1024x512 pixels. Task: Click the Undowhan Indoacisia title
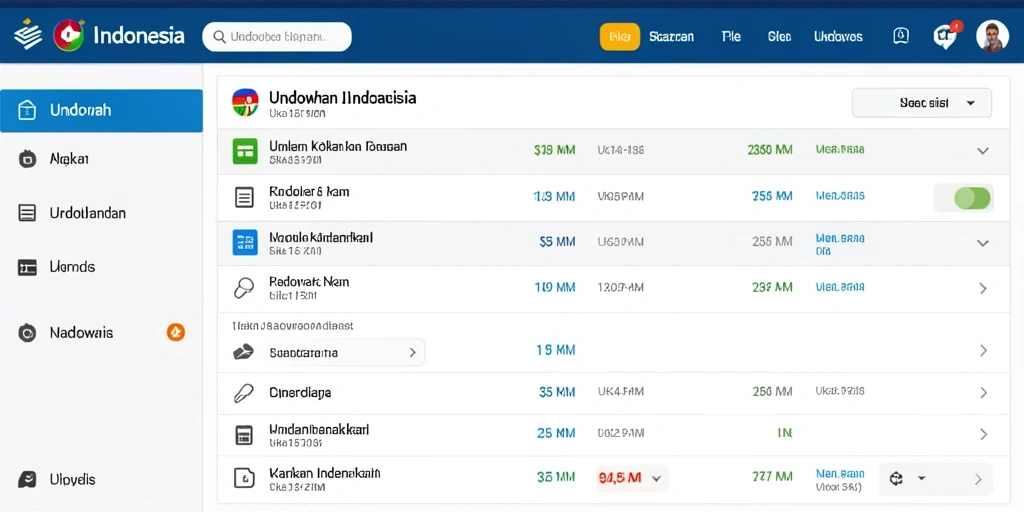pyautogui.click(x=342, y=98)
